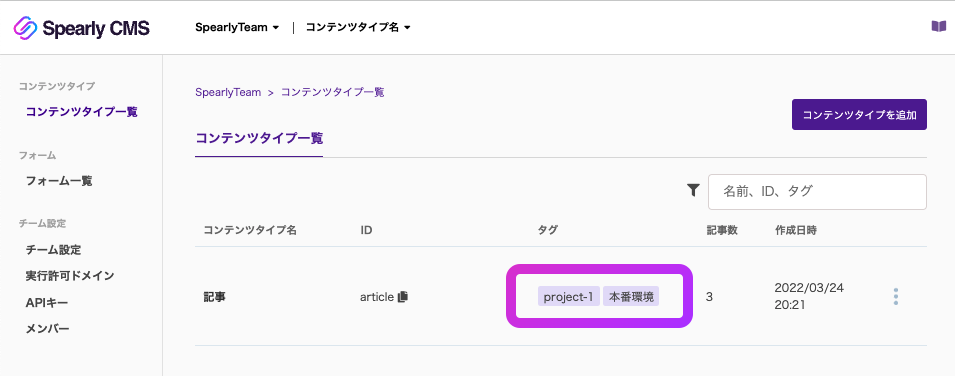Click the filter funnel icon
The height and width of the screenshot is (376, 955).
693,191
